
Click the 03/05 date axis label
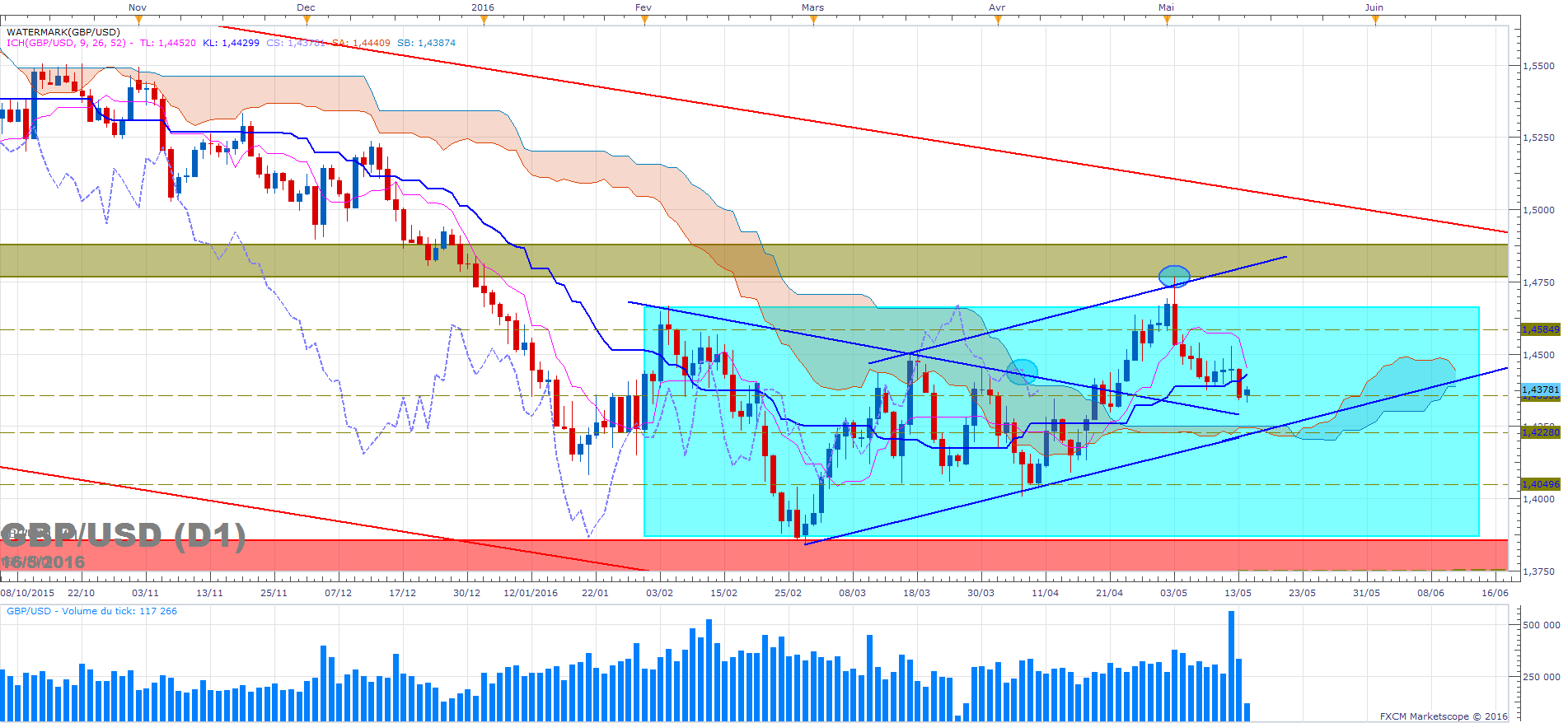pyautogui.click(x=1173, y=593)
